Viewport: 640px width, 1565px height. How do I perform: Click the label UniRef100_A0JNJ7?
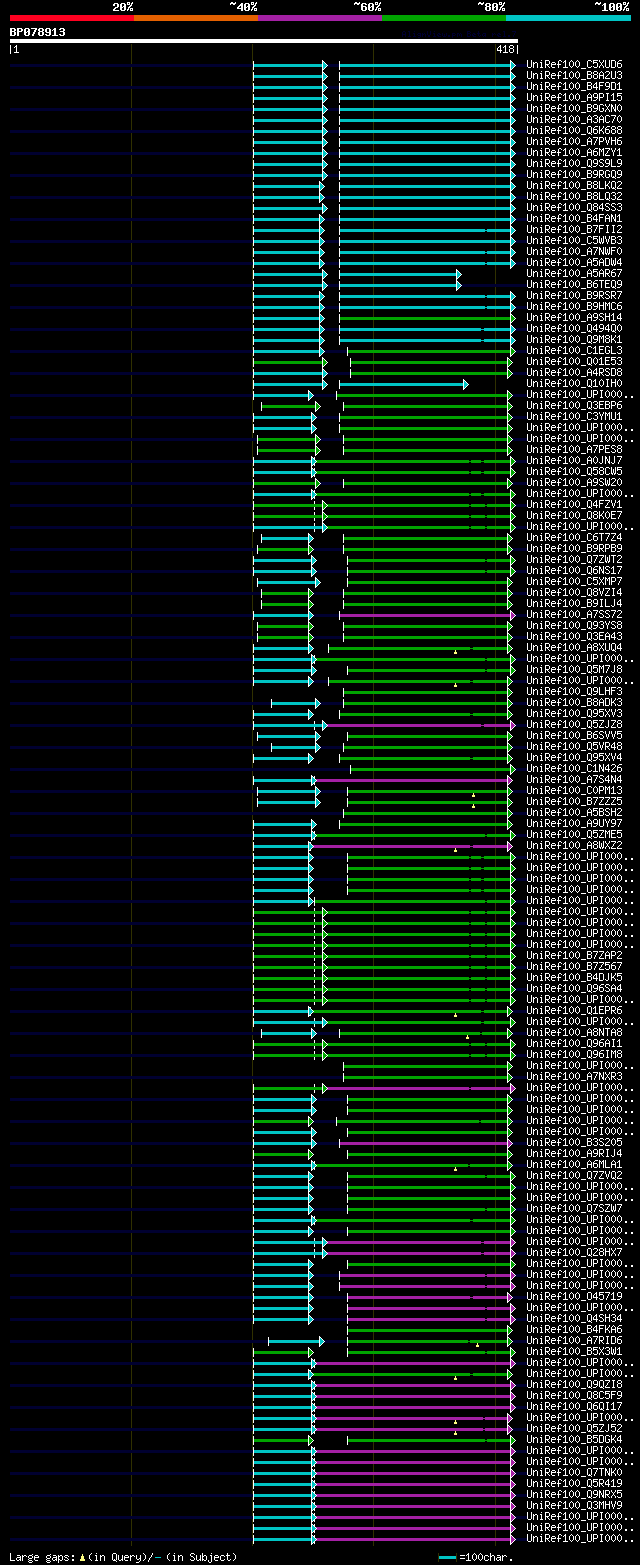(574, 460)
